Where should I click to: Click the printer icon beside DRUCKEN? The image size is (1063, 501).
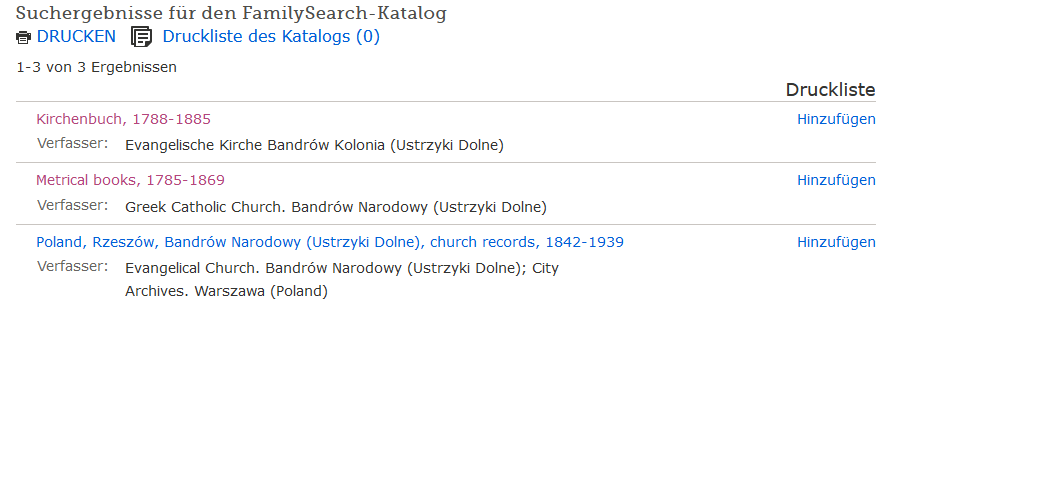coord(23,38)
